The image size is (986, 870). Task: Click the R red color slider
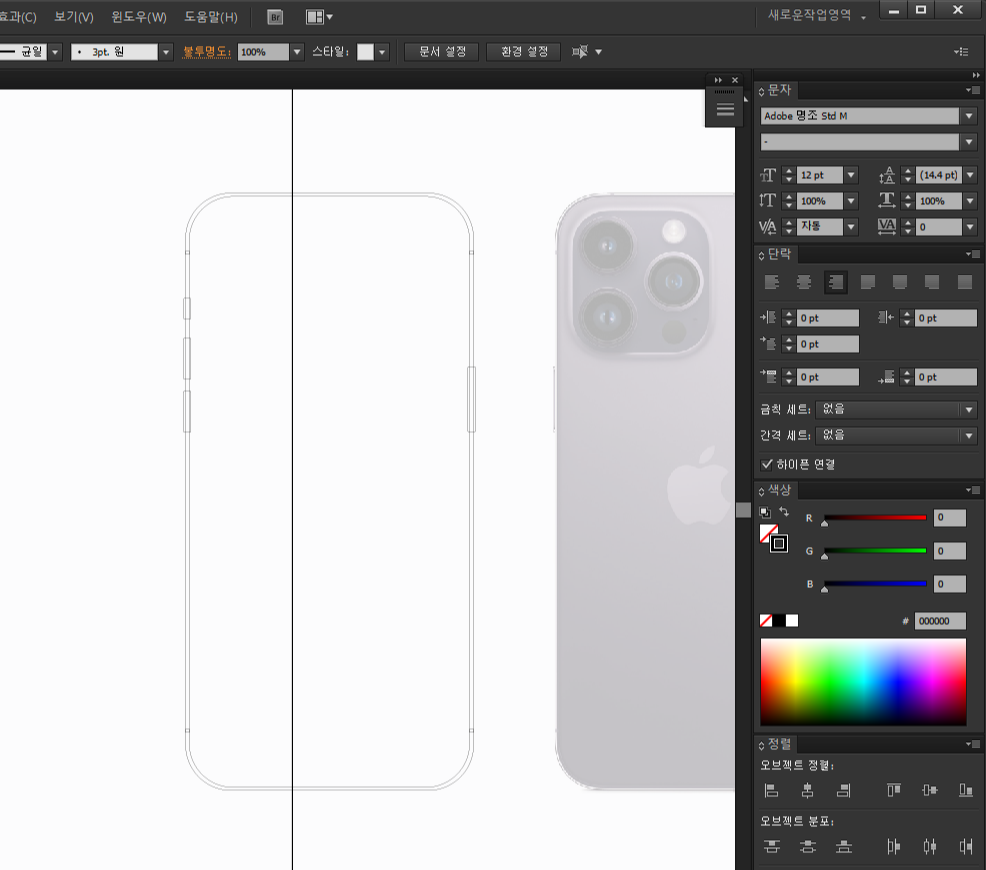[x=875, y=519]
